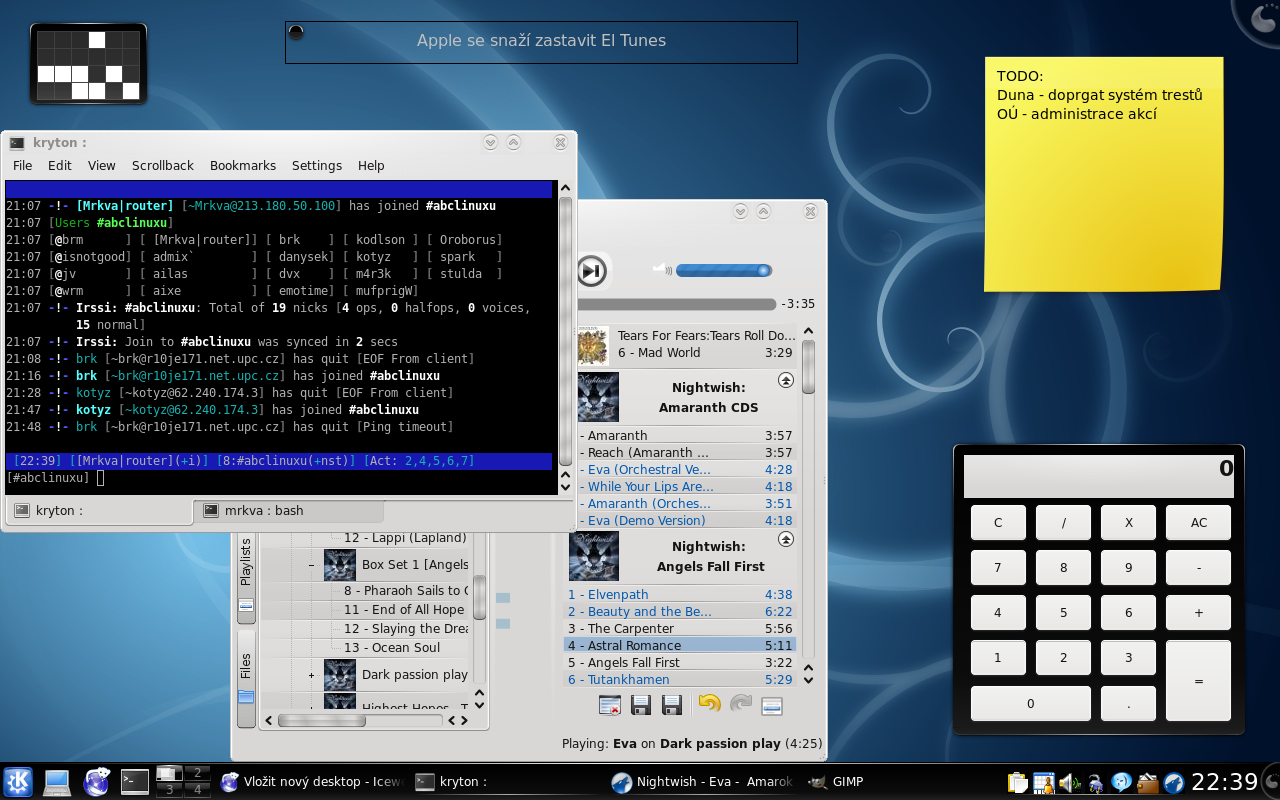1280x800 pixels.
Task: Open the calendar reminder tray icon
Action: (1044, 782)
